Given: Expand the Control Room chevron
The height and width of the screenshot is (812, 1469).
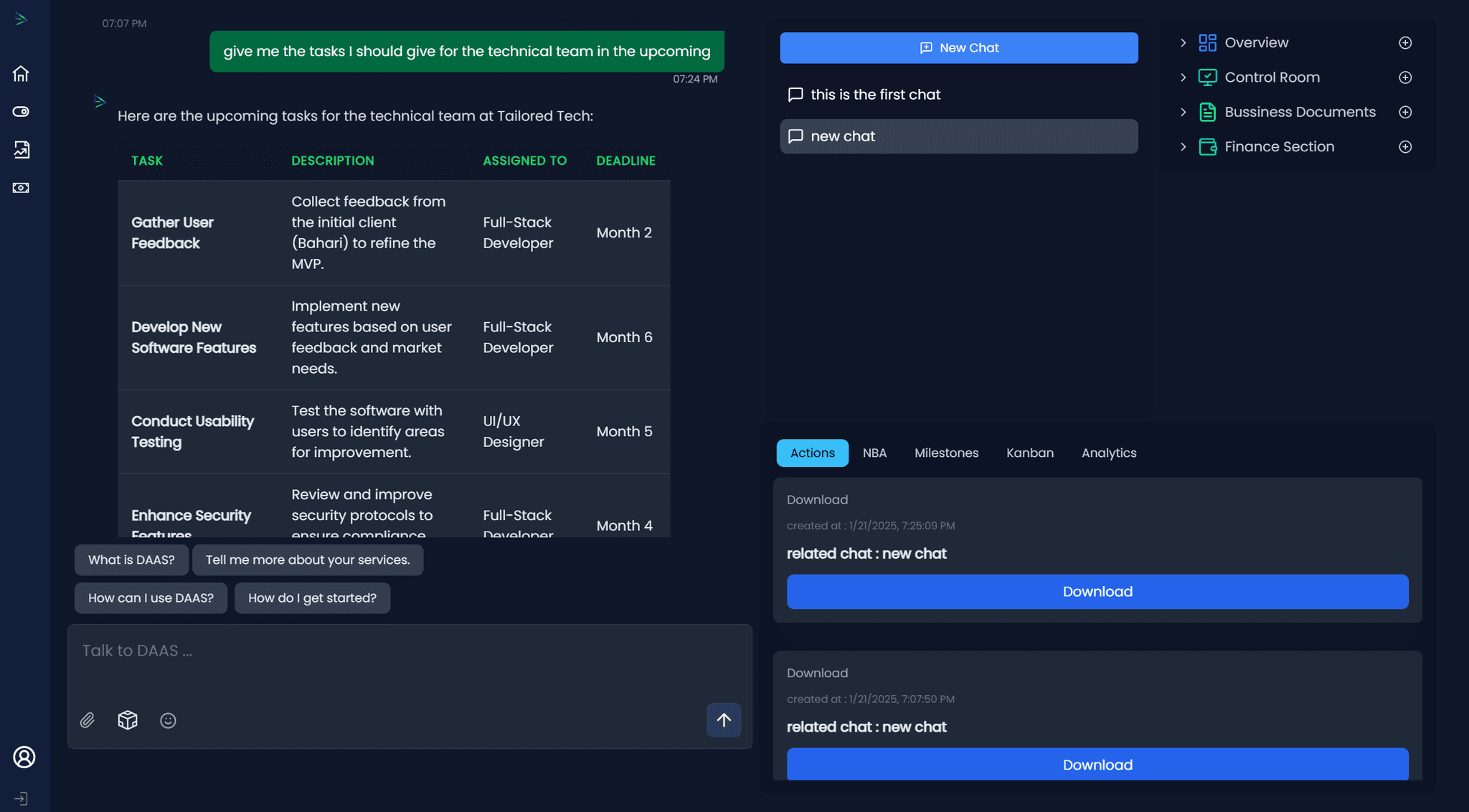Looking at the screenshot, I should pos(1183,77).
